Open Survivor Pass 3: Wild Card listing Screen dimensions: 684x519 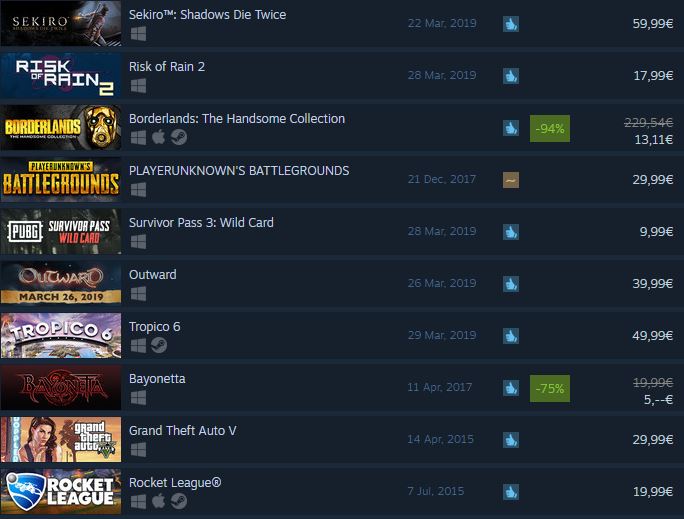point(201,222)
